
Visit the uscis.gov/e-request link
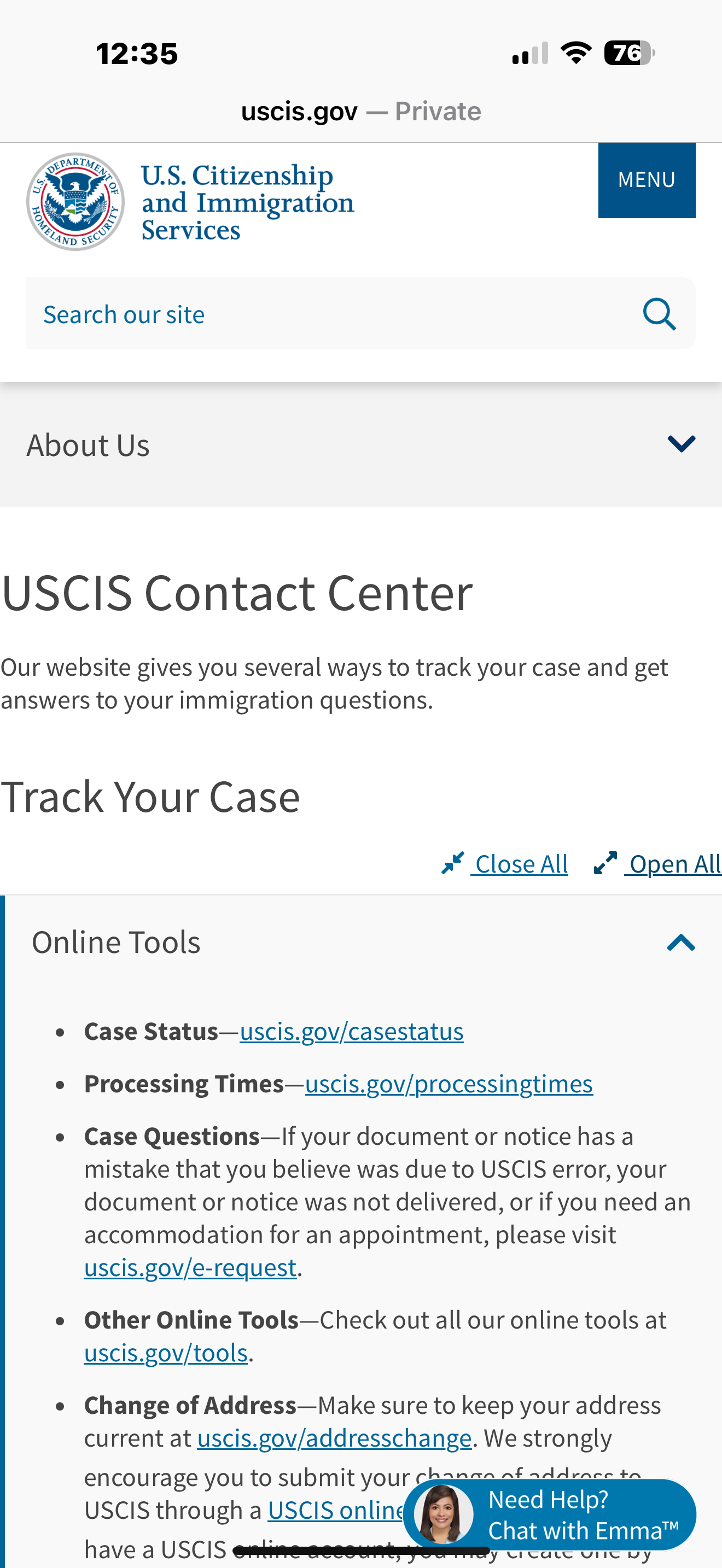point(190,1268)
